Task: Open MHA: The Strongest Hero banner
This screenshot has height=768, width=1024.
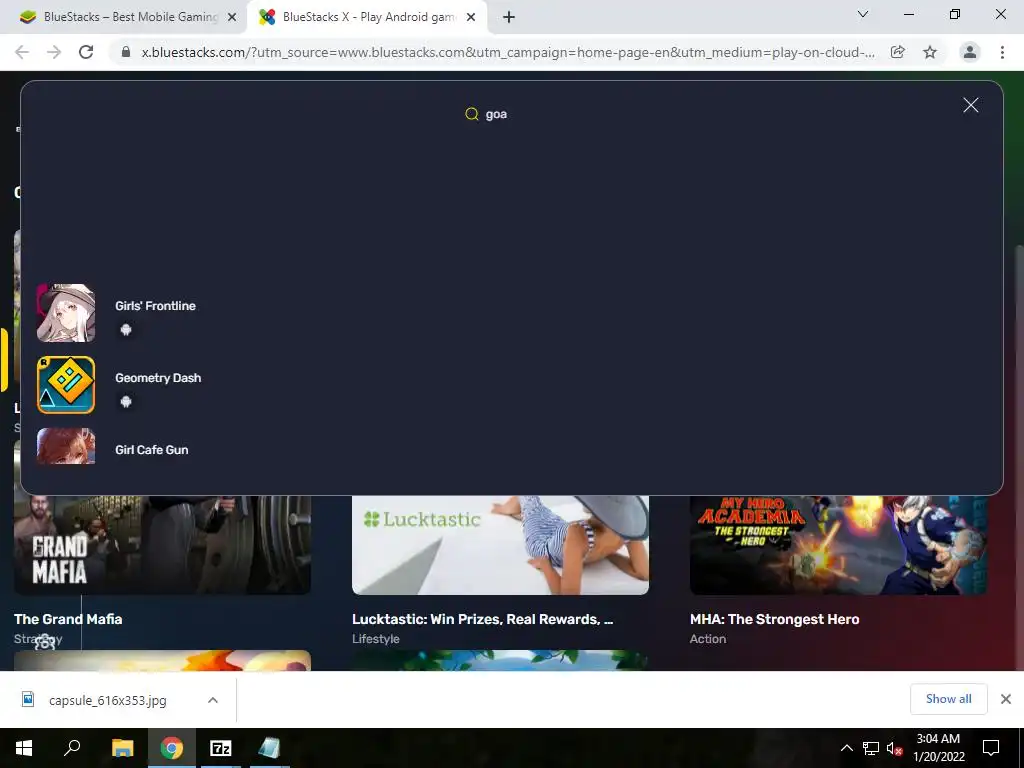Action: point(839,545)
